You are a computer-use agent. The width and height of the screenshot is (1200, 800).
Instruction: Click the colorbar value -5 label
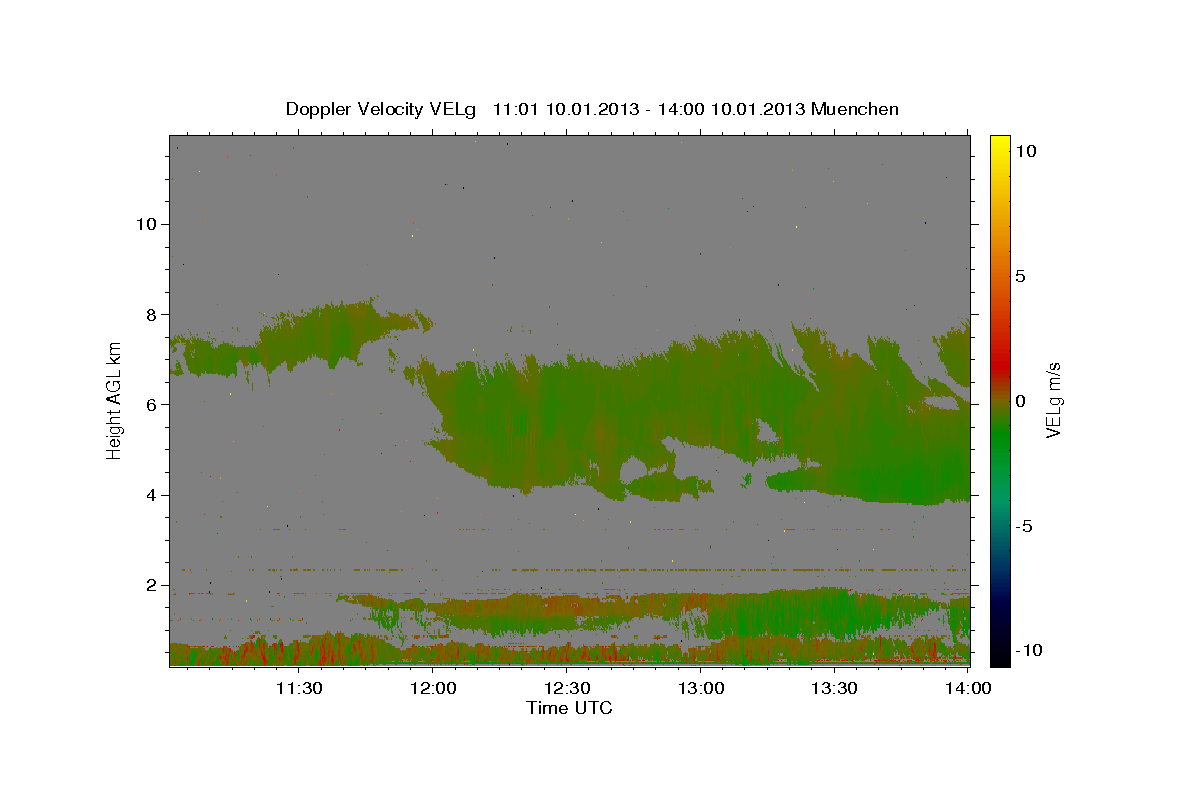click(1022, 526)
